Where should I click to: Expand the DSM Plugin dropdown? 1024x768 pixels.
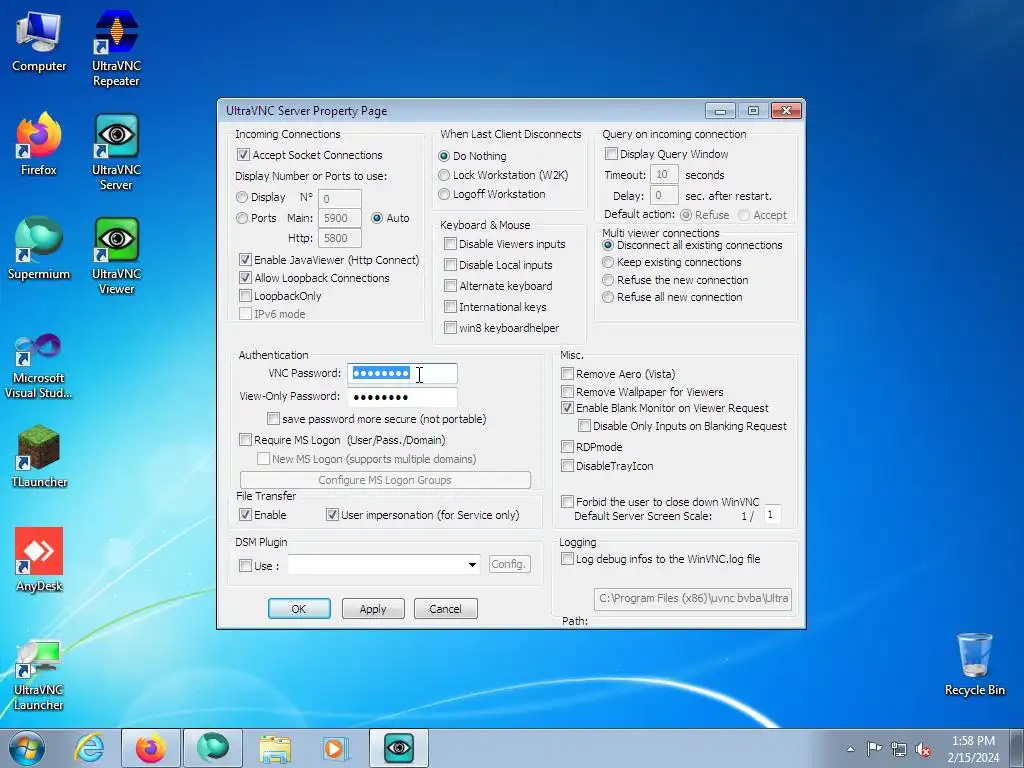[x=472, y=565]
